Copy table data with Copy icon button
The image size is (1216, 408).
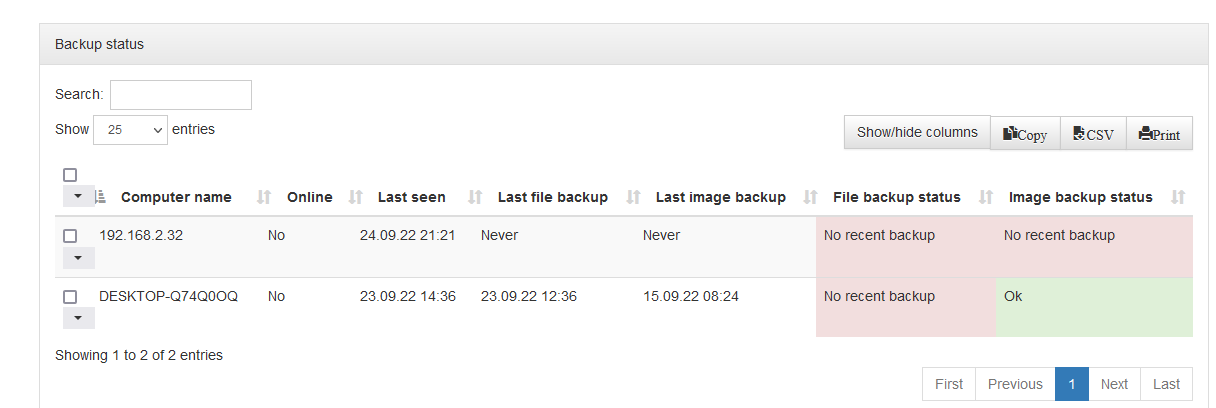pyautogui.click(x=1025, y=134)
